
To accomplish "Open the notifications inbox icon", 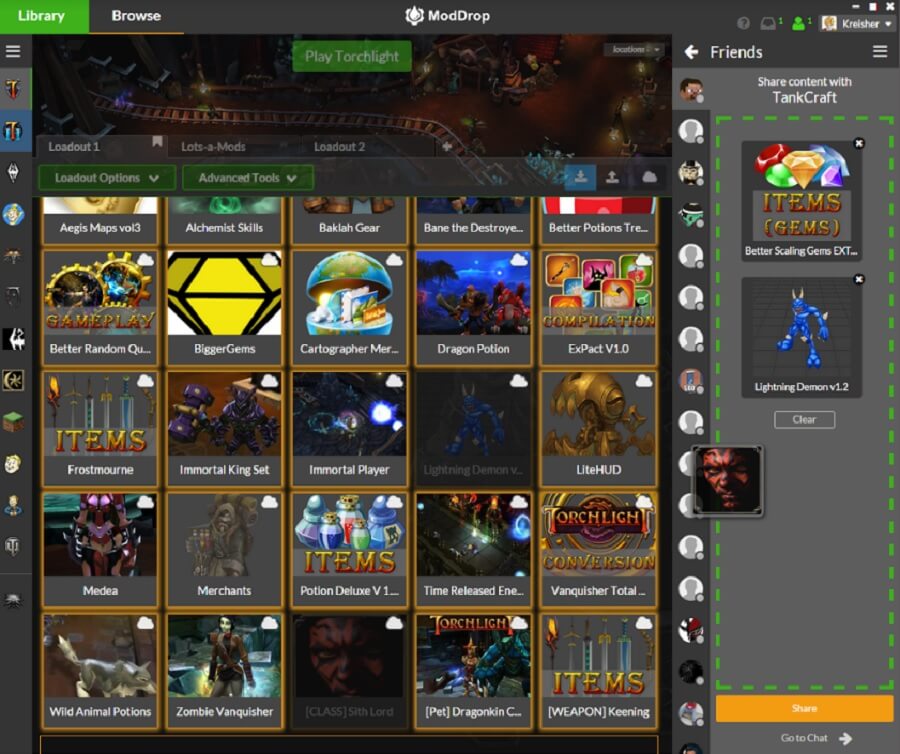I will pyautogui.click(x=768, y=24).
